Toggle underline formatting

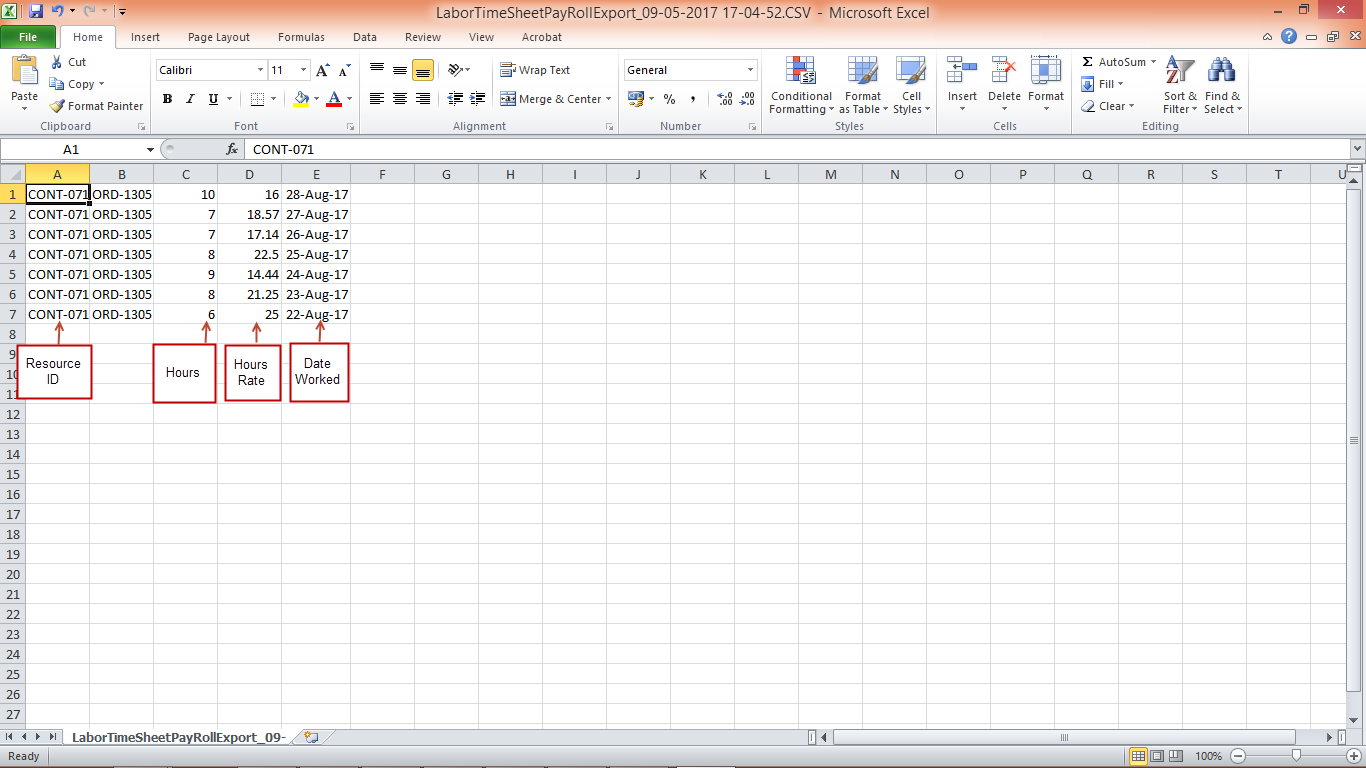click(211, 99)
